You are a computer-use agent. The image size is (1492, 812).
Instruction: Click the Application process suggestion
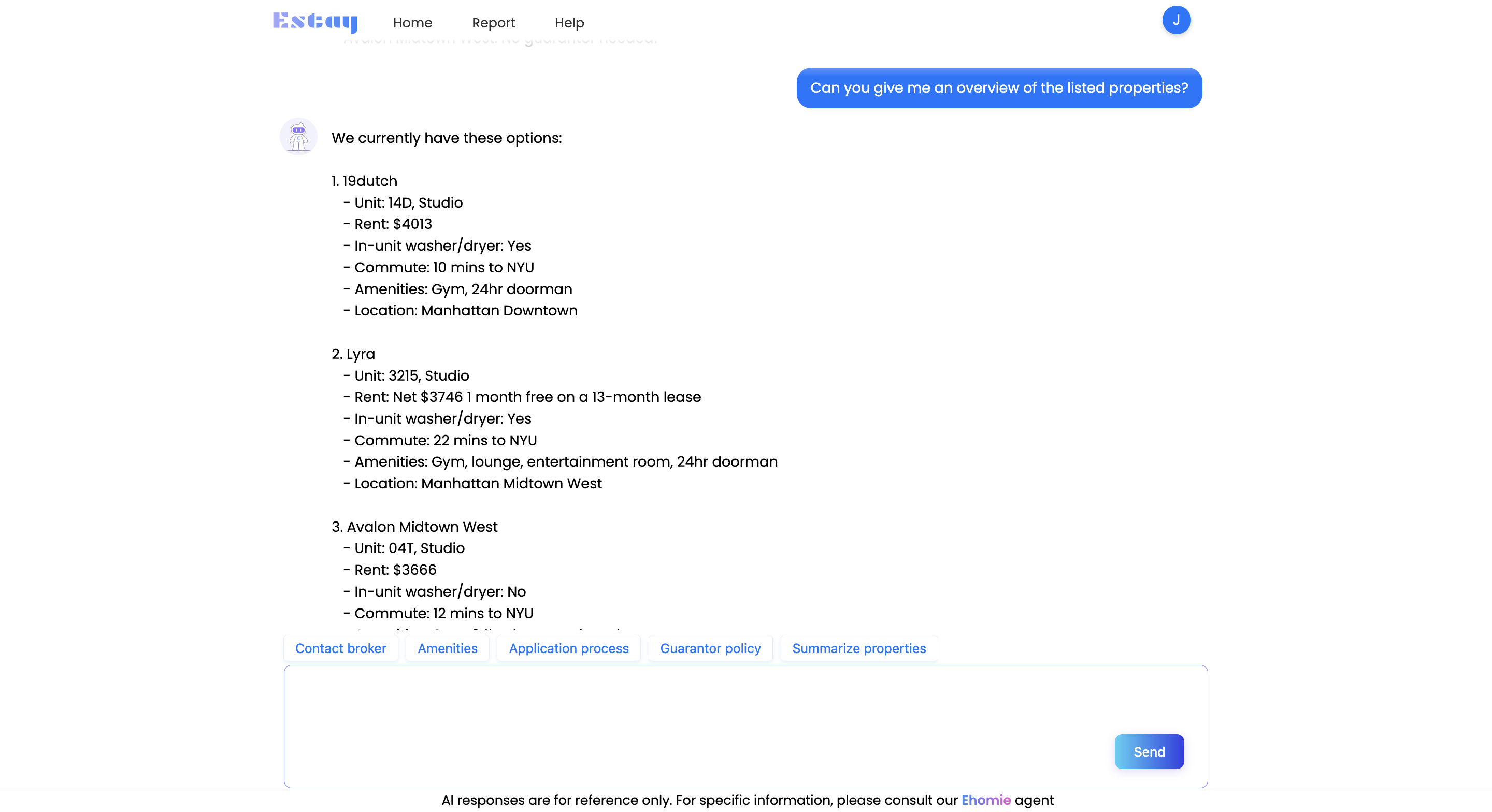(568, 648)
